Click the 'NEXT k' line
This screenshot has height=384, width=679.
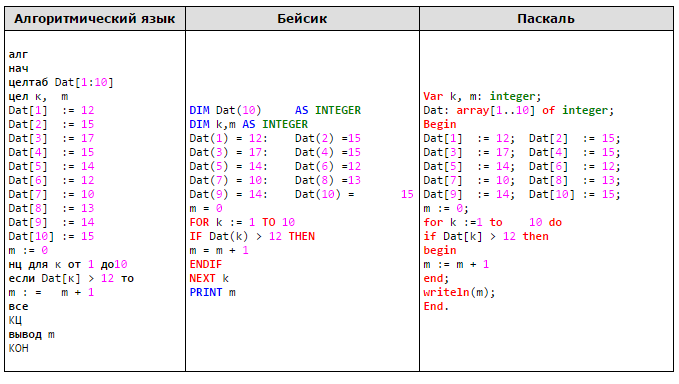209,278
